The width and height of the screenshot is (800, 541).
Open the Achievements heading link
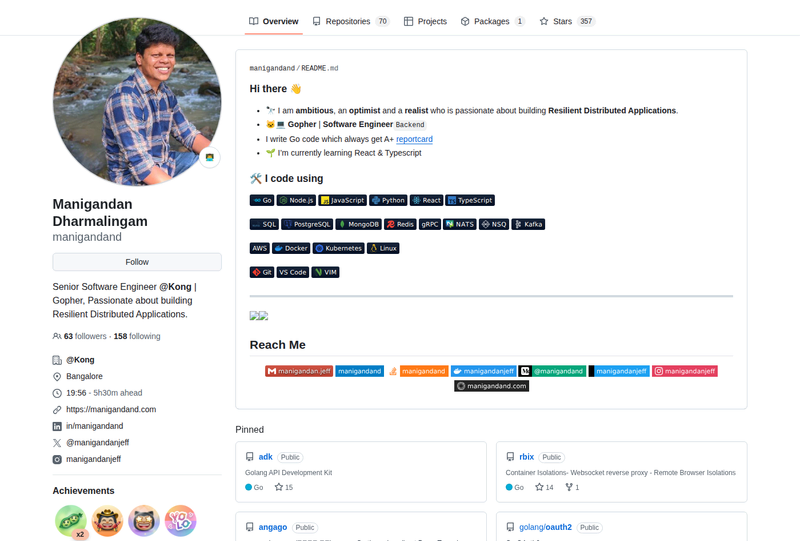point(83,490)
